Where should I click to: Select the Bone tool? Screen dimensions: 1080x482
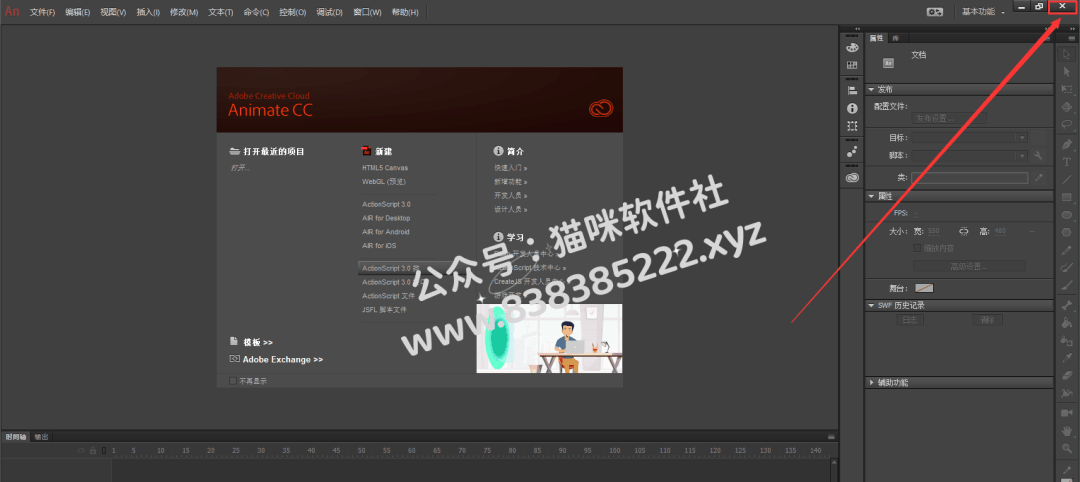[1067, 304]
